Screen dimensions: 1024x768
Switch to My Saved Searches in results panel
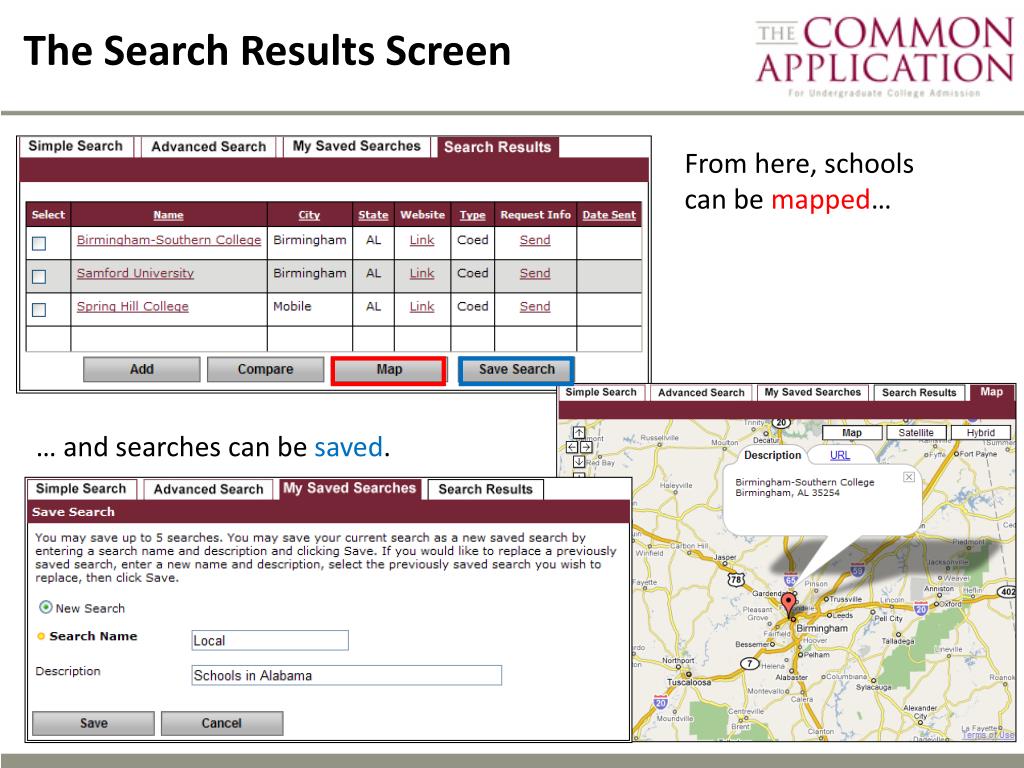[357, 146]
